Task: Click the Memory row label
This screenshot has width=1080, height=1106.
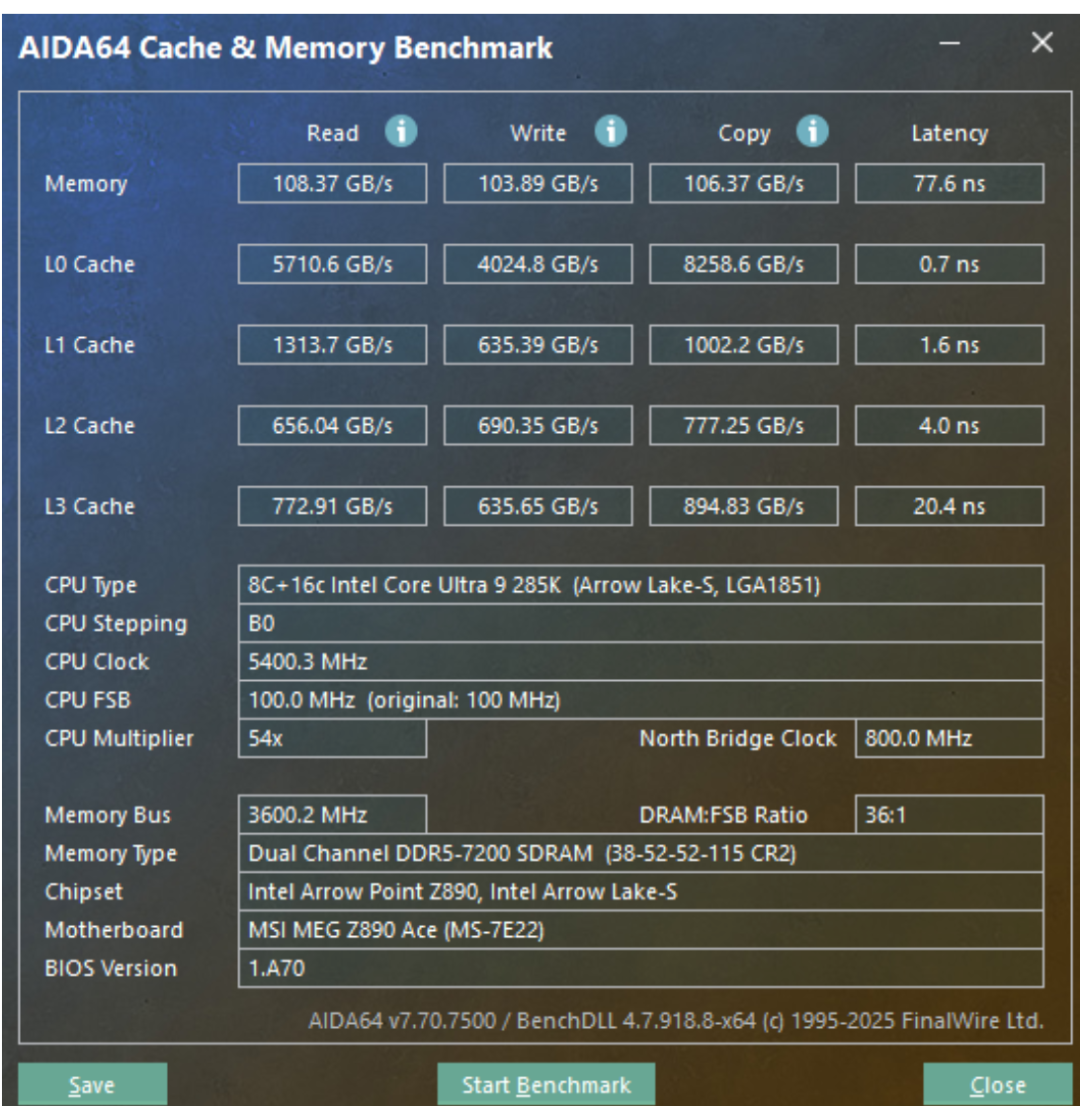Action: click(x=86, y=184)
